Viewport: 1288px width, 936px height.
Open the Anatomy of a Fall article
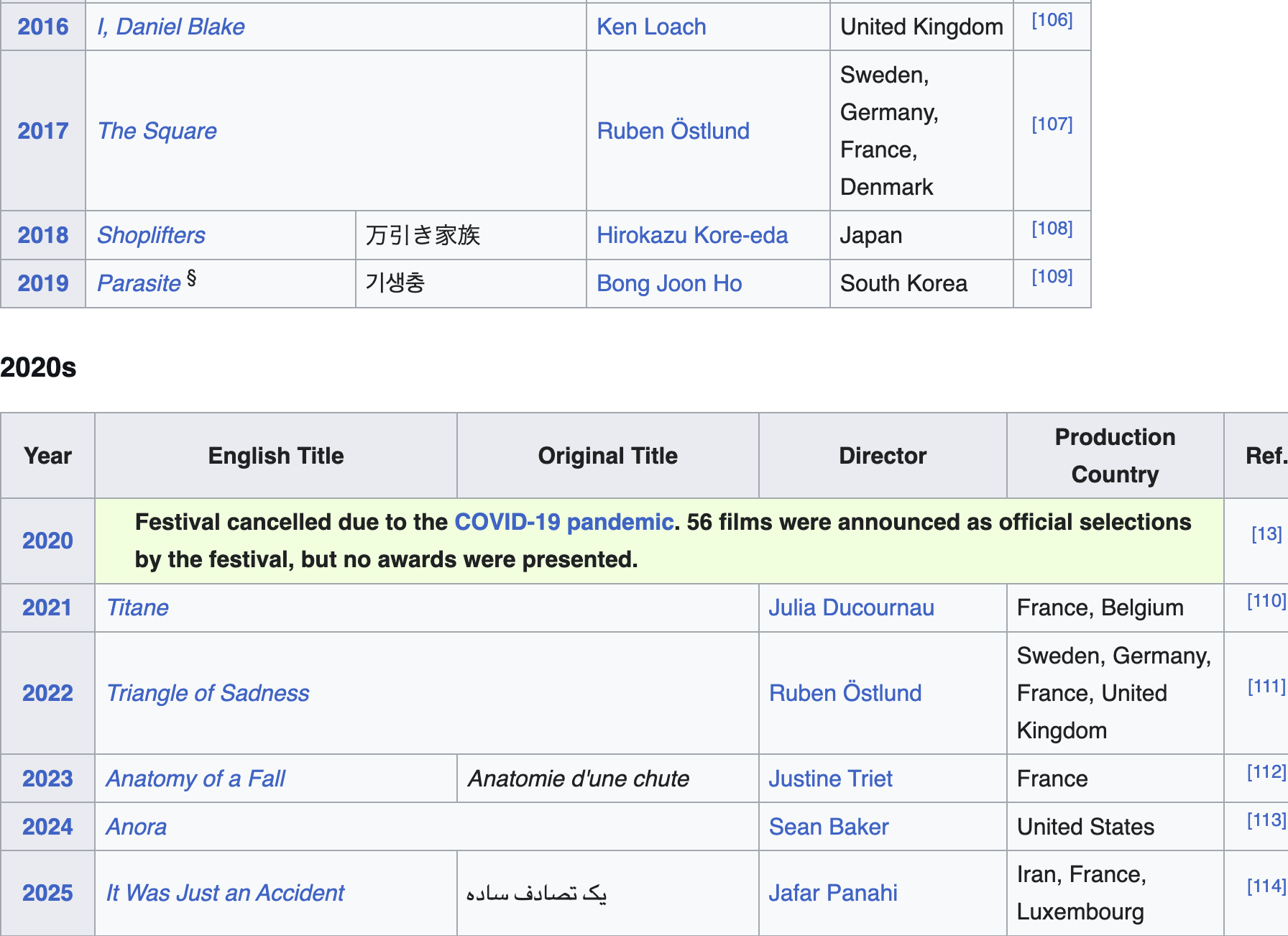pos(195,779)
